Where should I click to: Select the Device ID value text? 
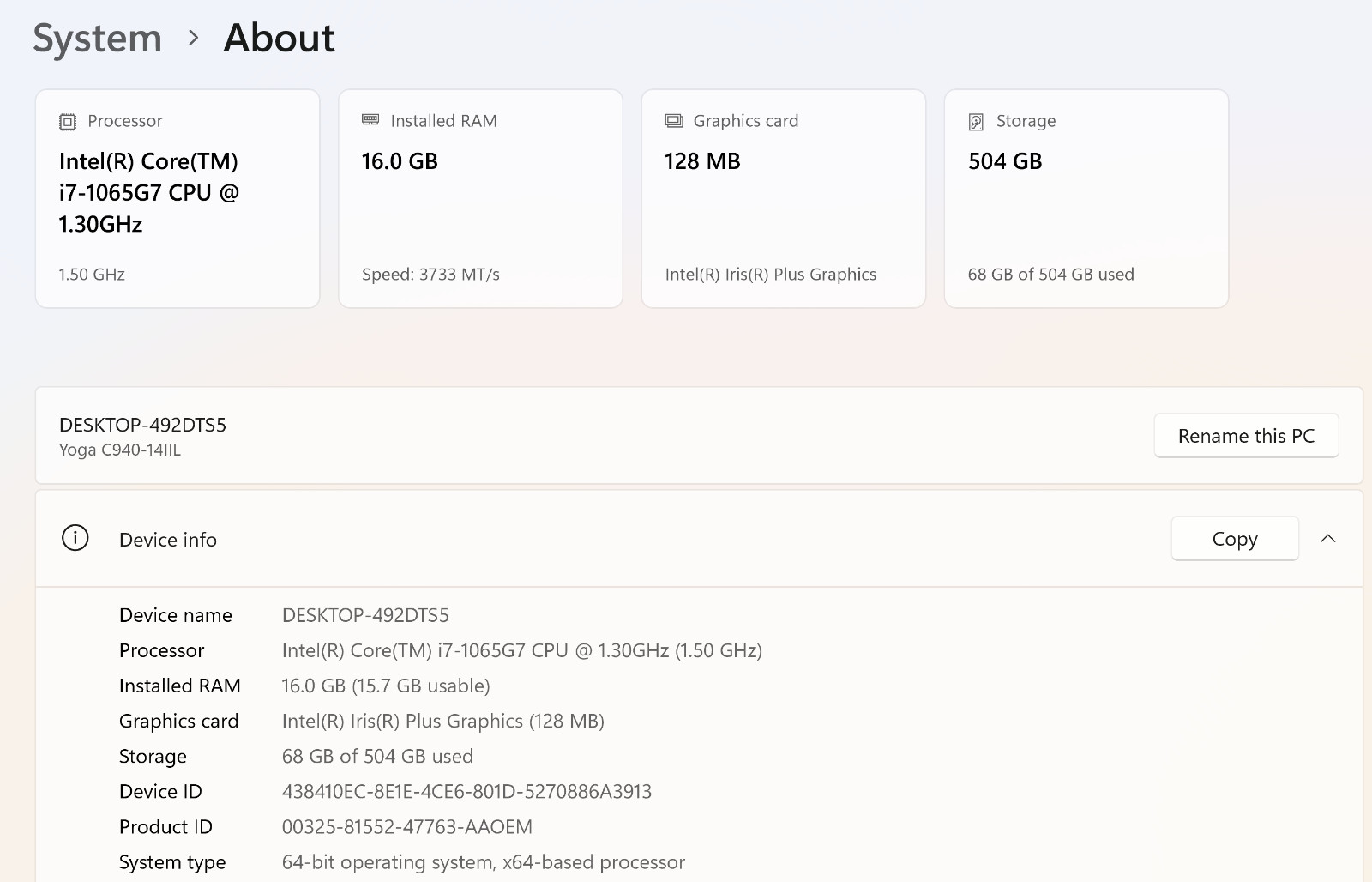tap(466, 791)
